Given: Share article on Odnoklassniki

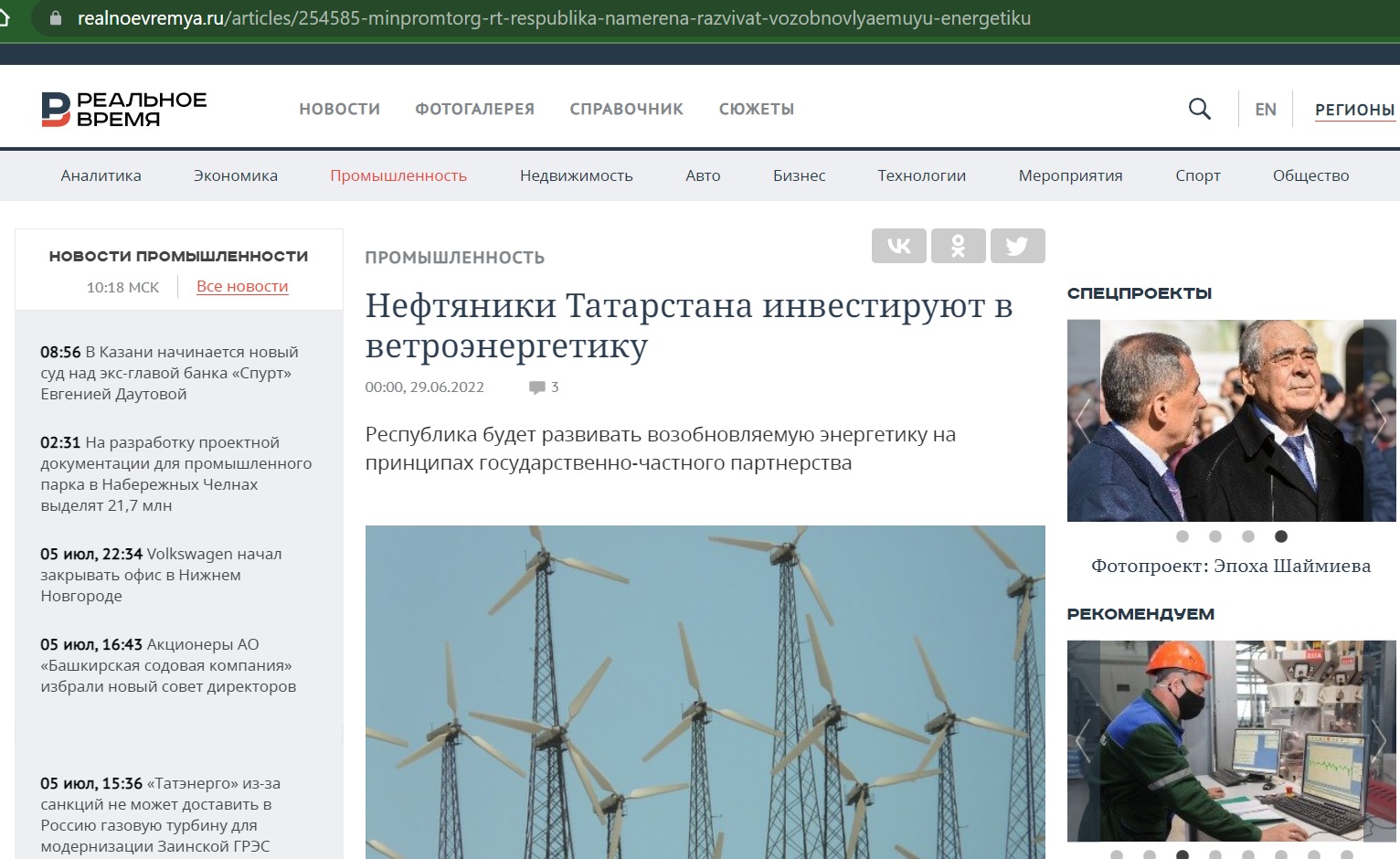Looking at the screenshot, I should [958, 246].
